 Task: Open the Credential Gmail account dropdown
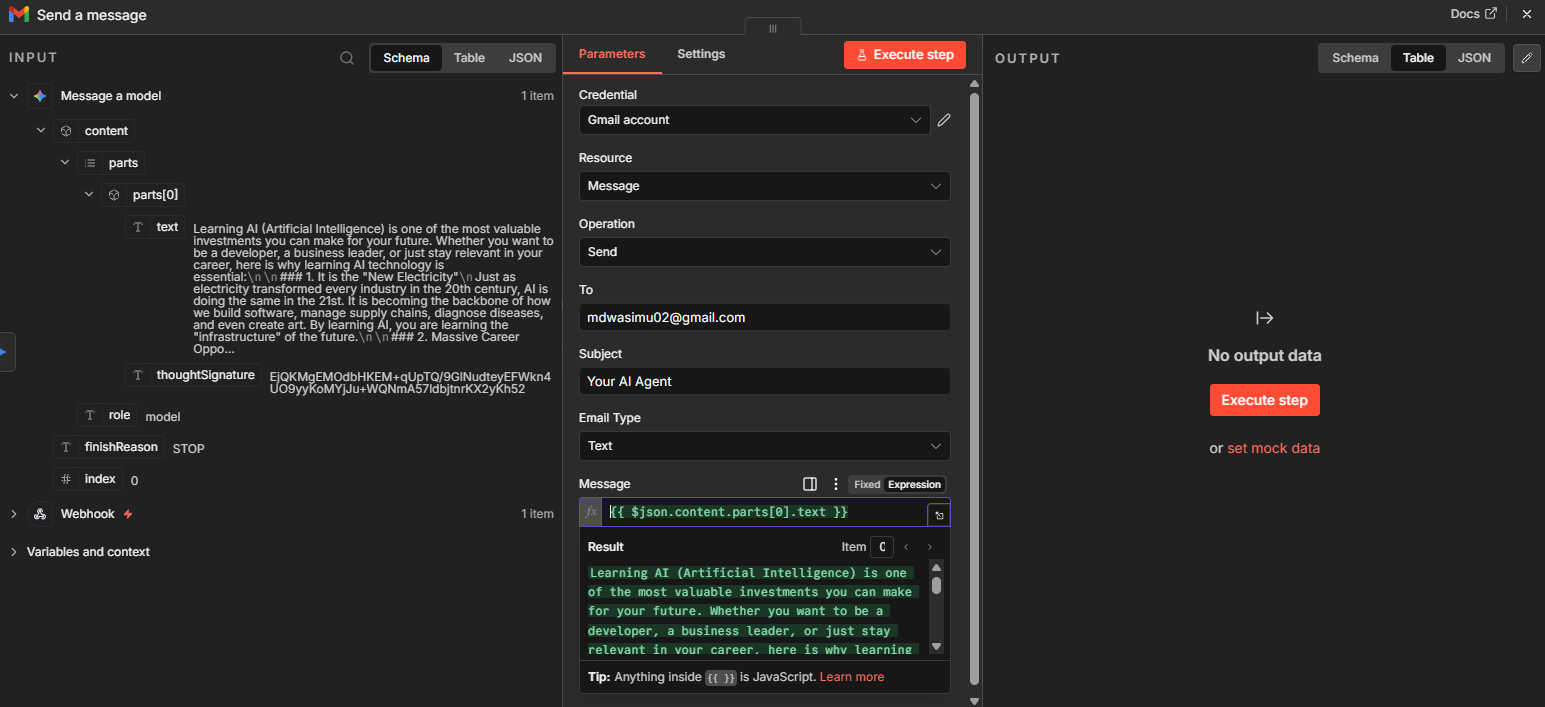pyautogui.click(x=755, y=120)
